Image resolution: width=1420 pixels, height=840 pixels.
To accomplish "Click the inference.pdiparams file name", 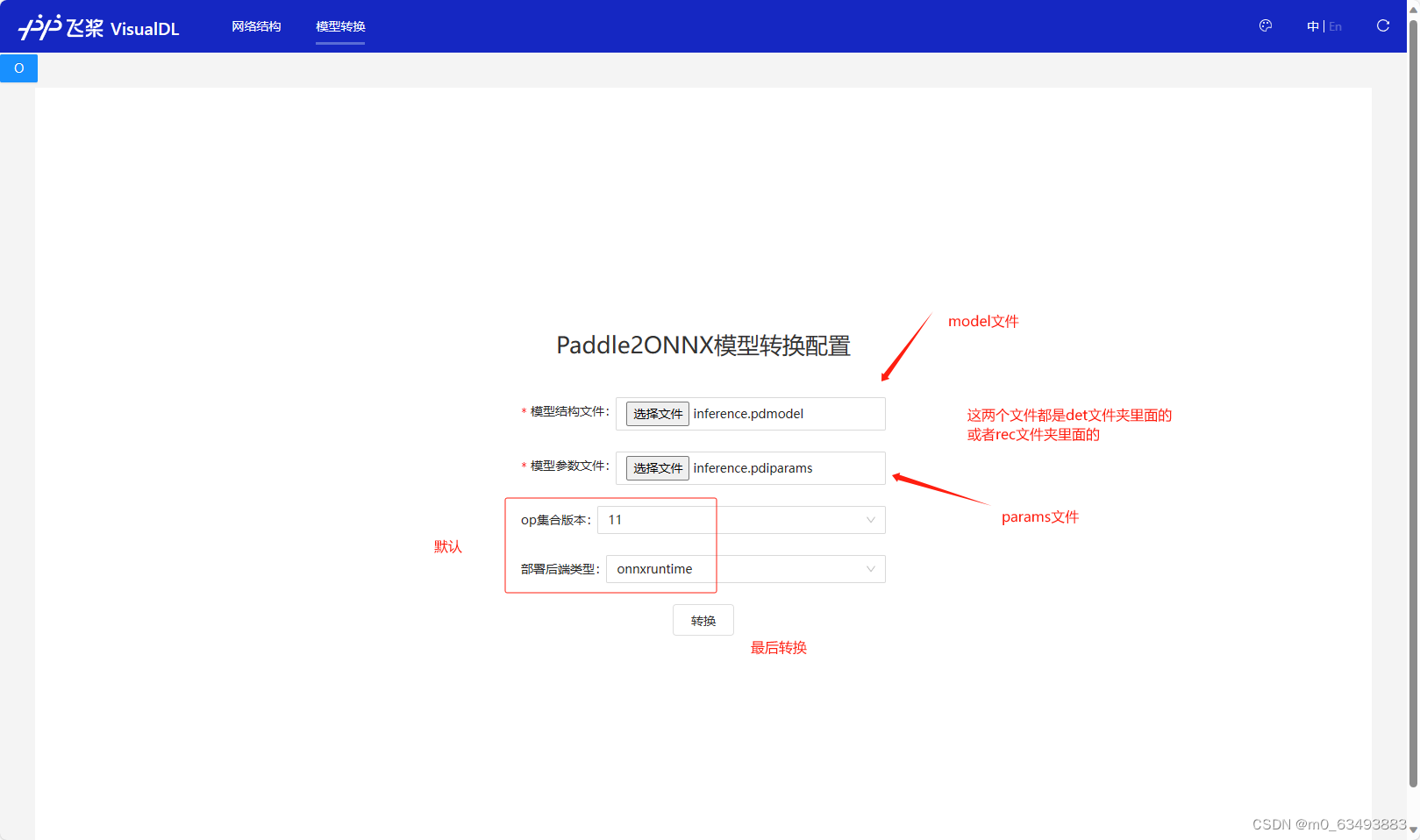I will coord(753,468).
